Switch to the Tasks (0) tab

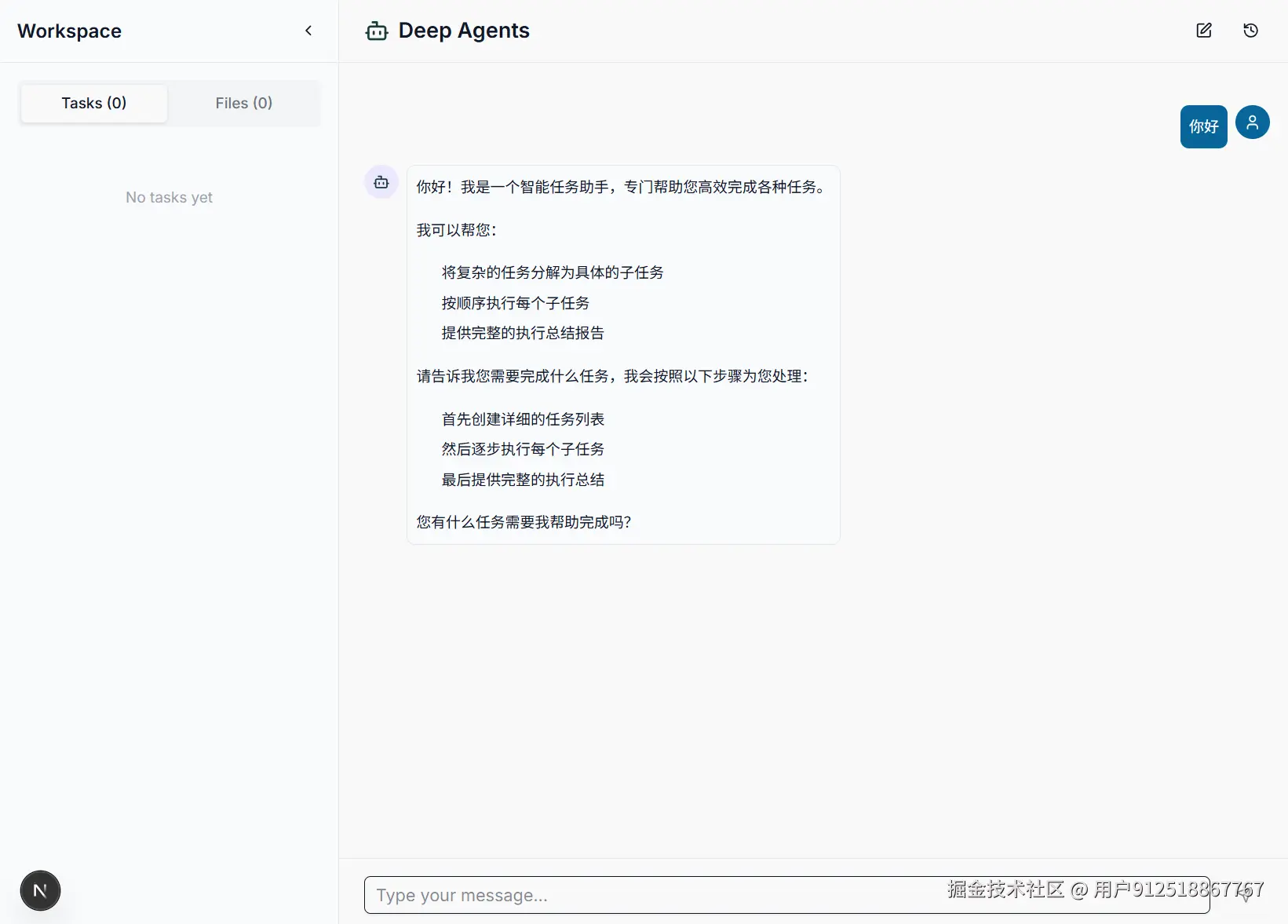[x=94, y=103]
